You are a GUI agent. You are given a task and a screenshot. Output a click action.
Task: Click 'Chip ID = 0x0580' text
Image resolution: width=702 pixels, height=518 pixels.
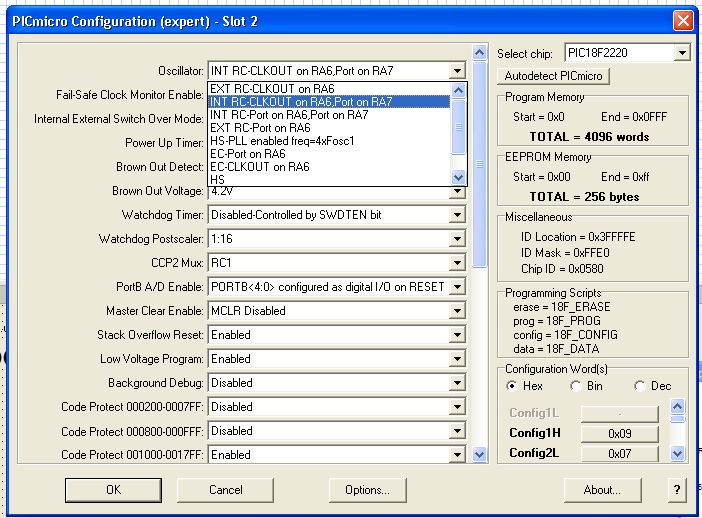562,269
